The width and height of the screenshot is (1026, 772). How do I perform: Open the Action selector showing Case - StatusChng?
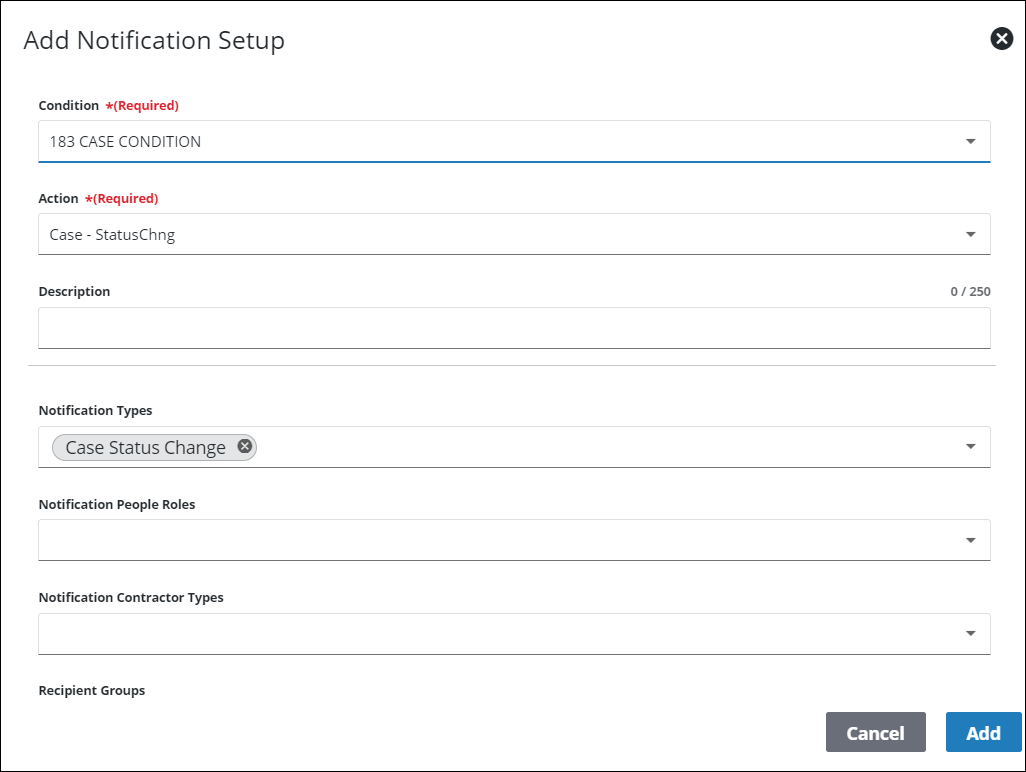[x=500, y=233]
